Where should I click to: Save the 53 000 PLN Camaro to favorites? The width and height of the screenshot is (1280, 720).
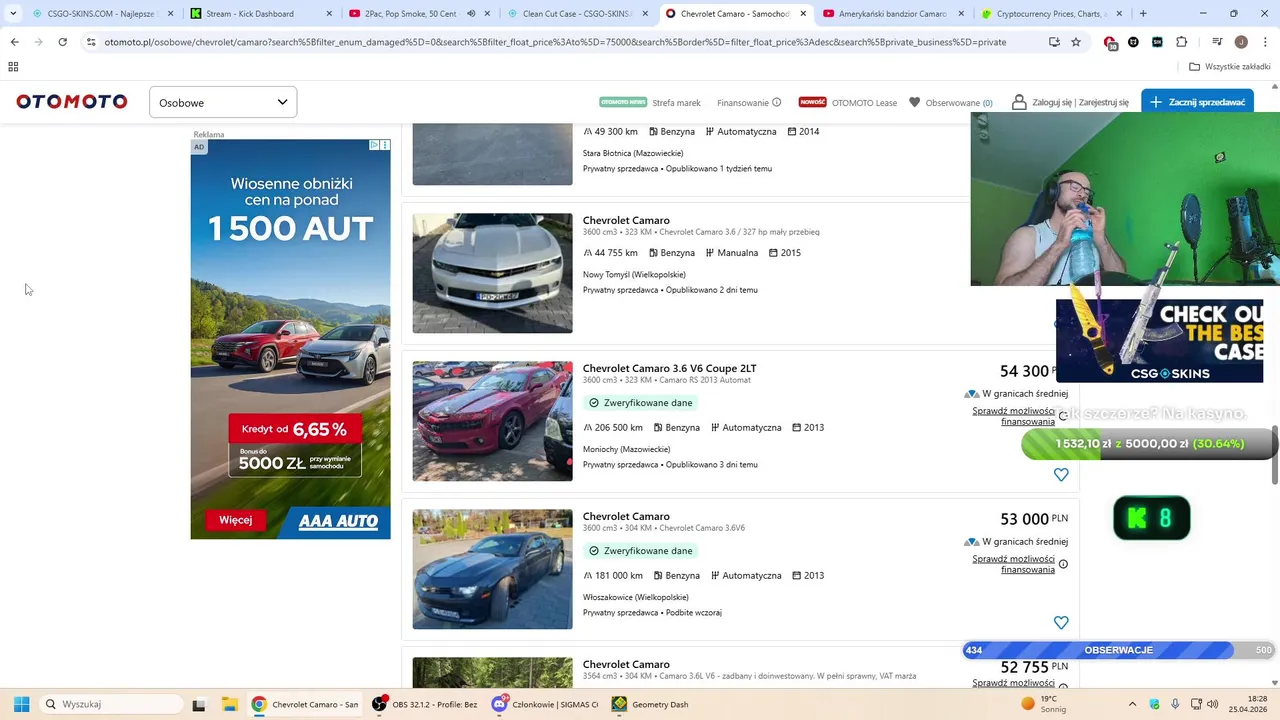1061,622
